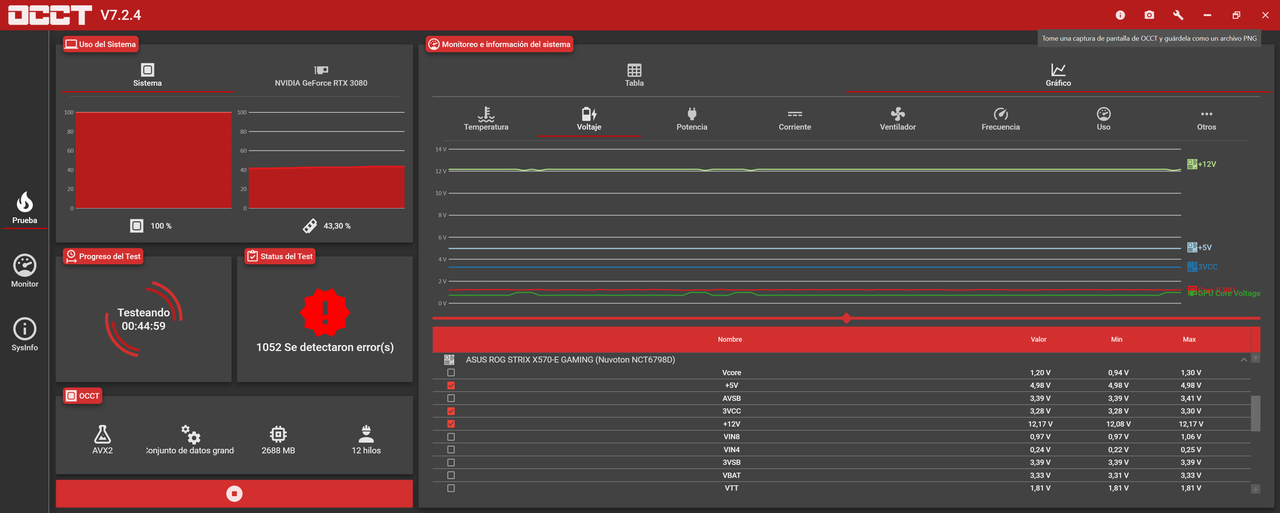Switch to the Gráfico view tab
Screen dimensions: 1280x513
1058,76
